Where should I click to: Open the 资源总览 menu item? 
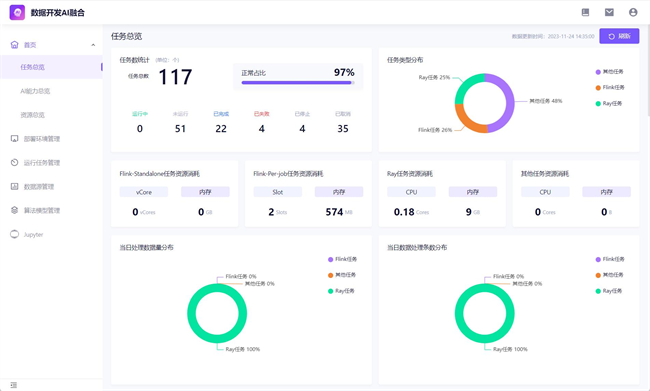click(51, 115)
